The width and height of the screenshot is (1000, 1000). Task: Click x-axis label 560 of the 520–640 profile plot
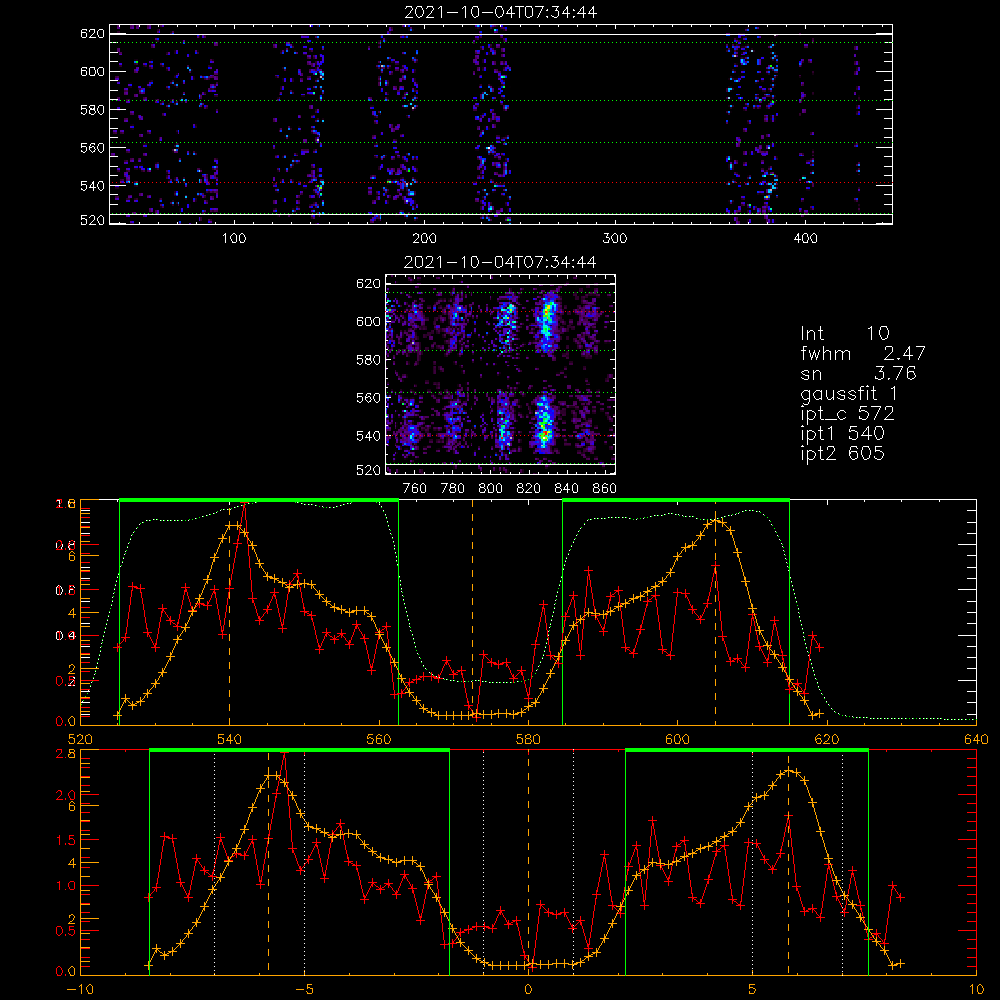click(379, 739)
